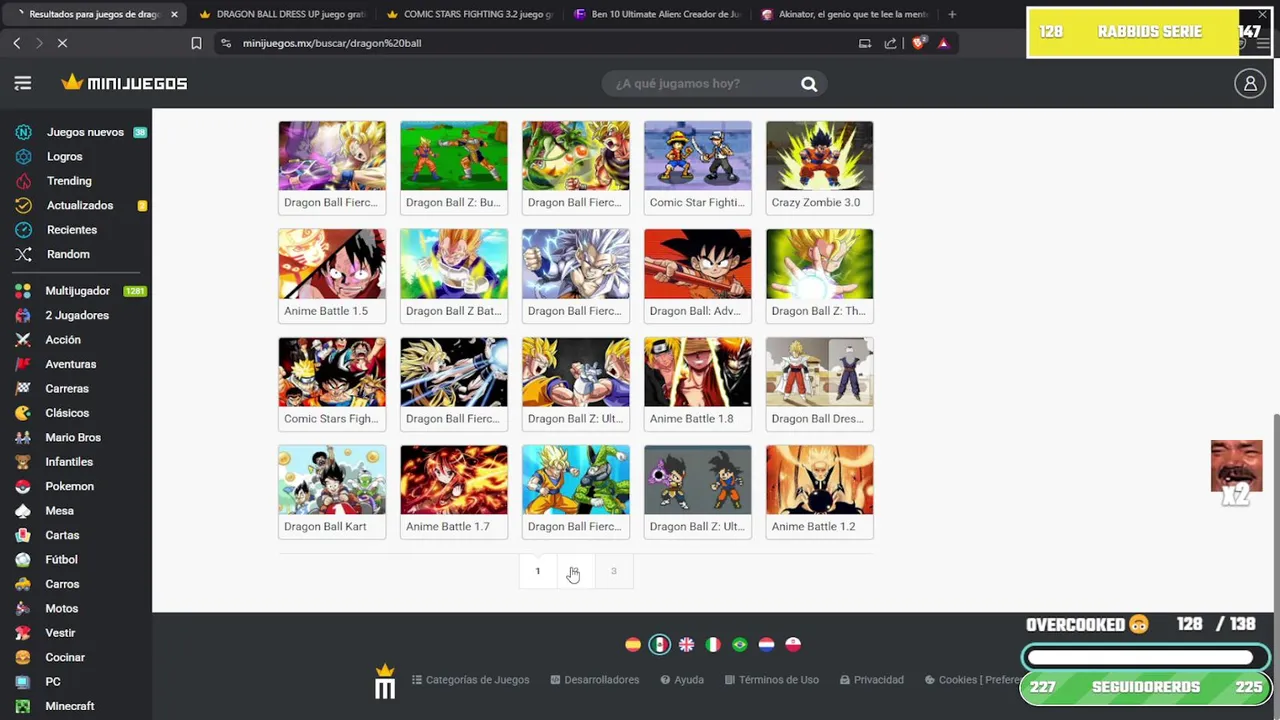1280x720 pixels.
Task: Click the Minijuegos footer crown logo
Action: click(x=385, y=682)
